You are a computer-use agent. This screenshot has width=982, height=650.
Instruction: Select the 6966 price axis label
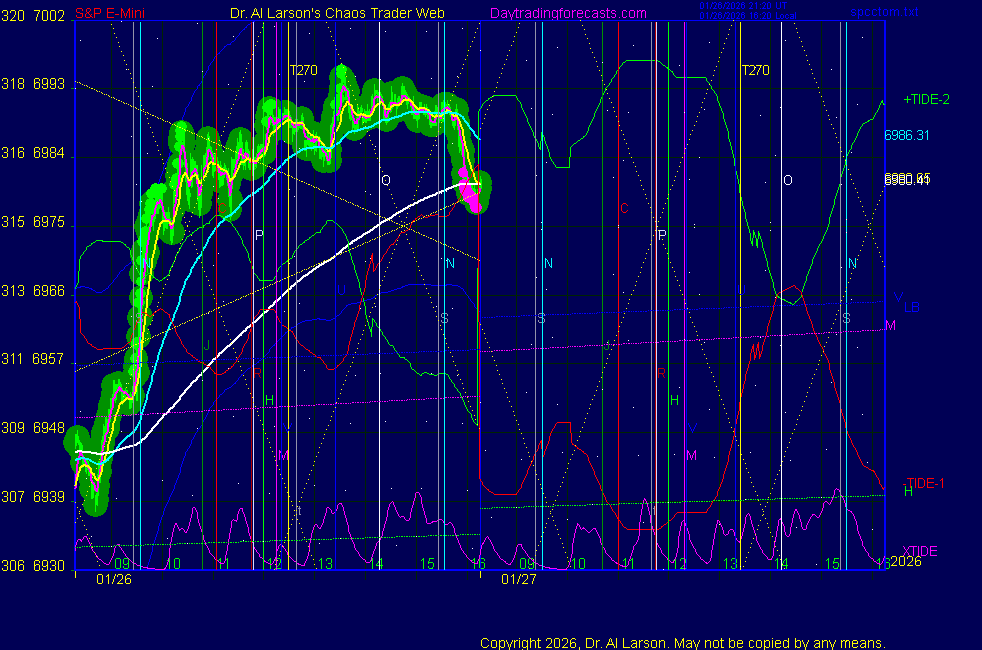pos(50,291)
